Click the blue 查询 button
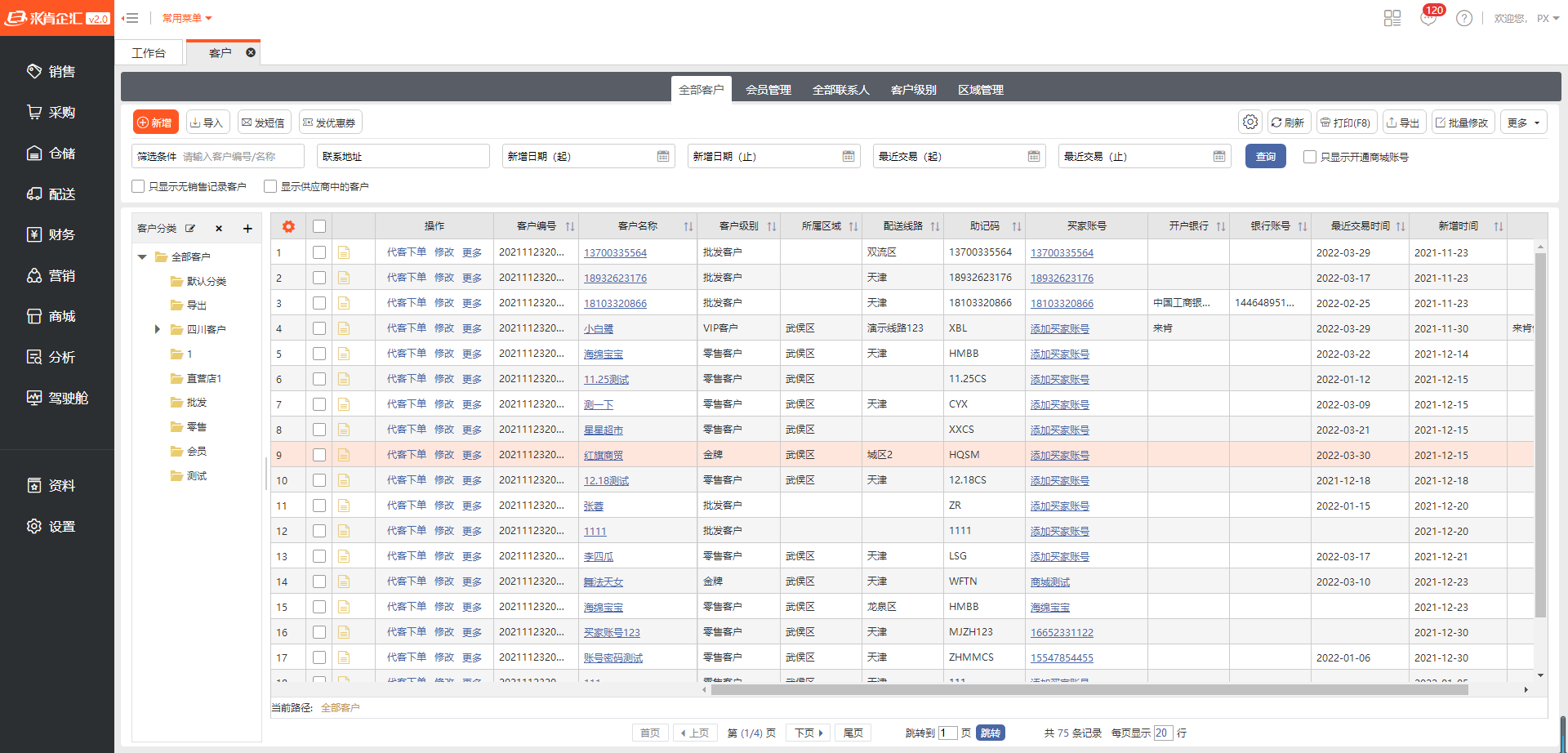 [x=1265, y=156]
